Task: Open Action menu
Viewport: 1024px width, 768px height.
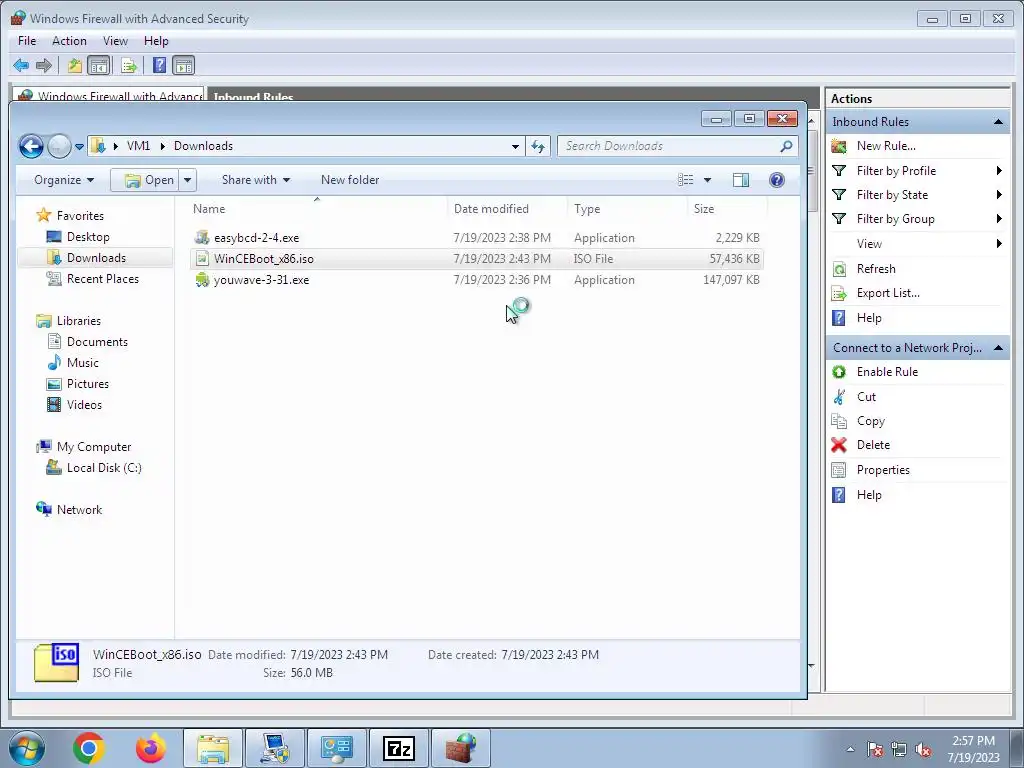Action: tap(69, 40)
